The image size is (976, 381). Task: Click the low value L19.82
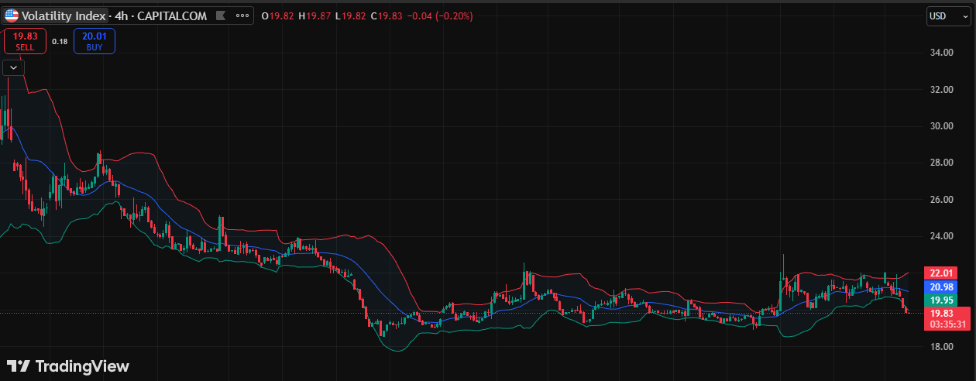[350, 16]
